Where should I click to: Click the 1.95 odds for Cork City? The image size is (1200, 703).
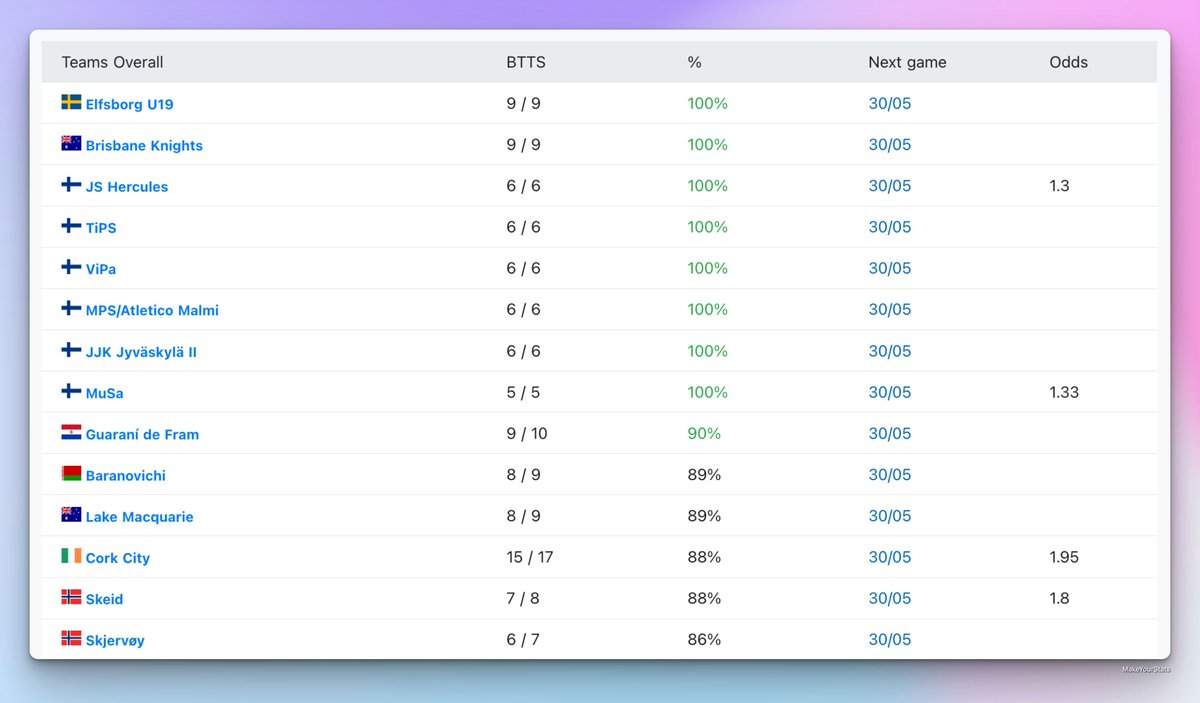1064,557
